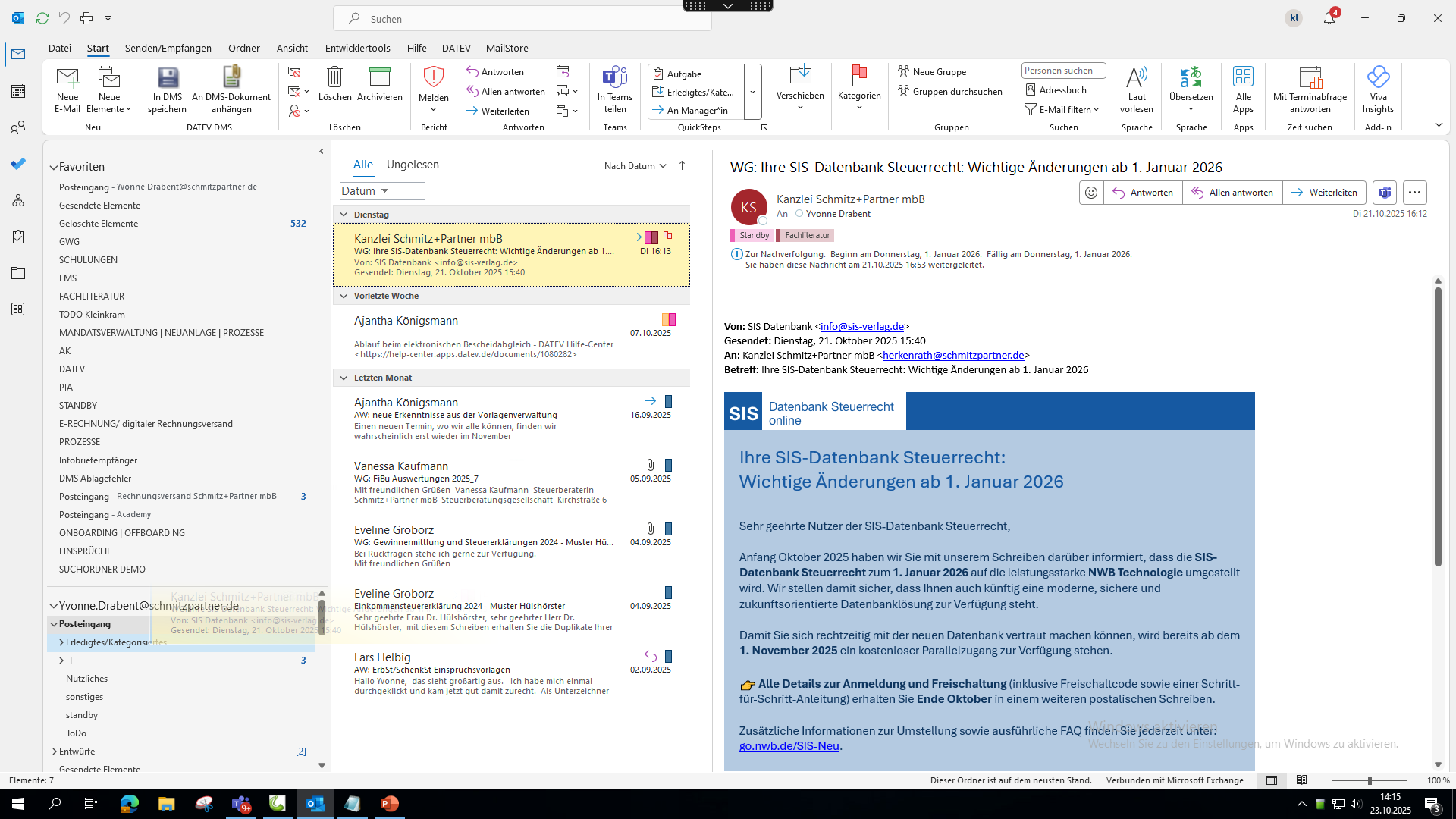Image resolution: width=1456 pixels, height=819 pixels.
Task: Click the zoom in plus button
Action: pos(1414,780)
